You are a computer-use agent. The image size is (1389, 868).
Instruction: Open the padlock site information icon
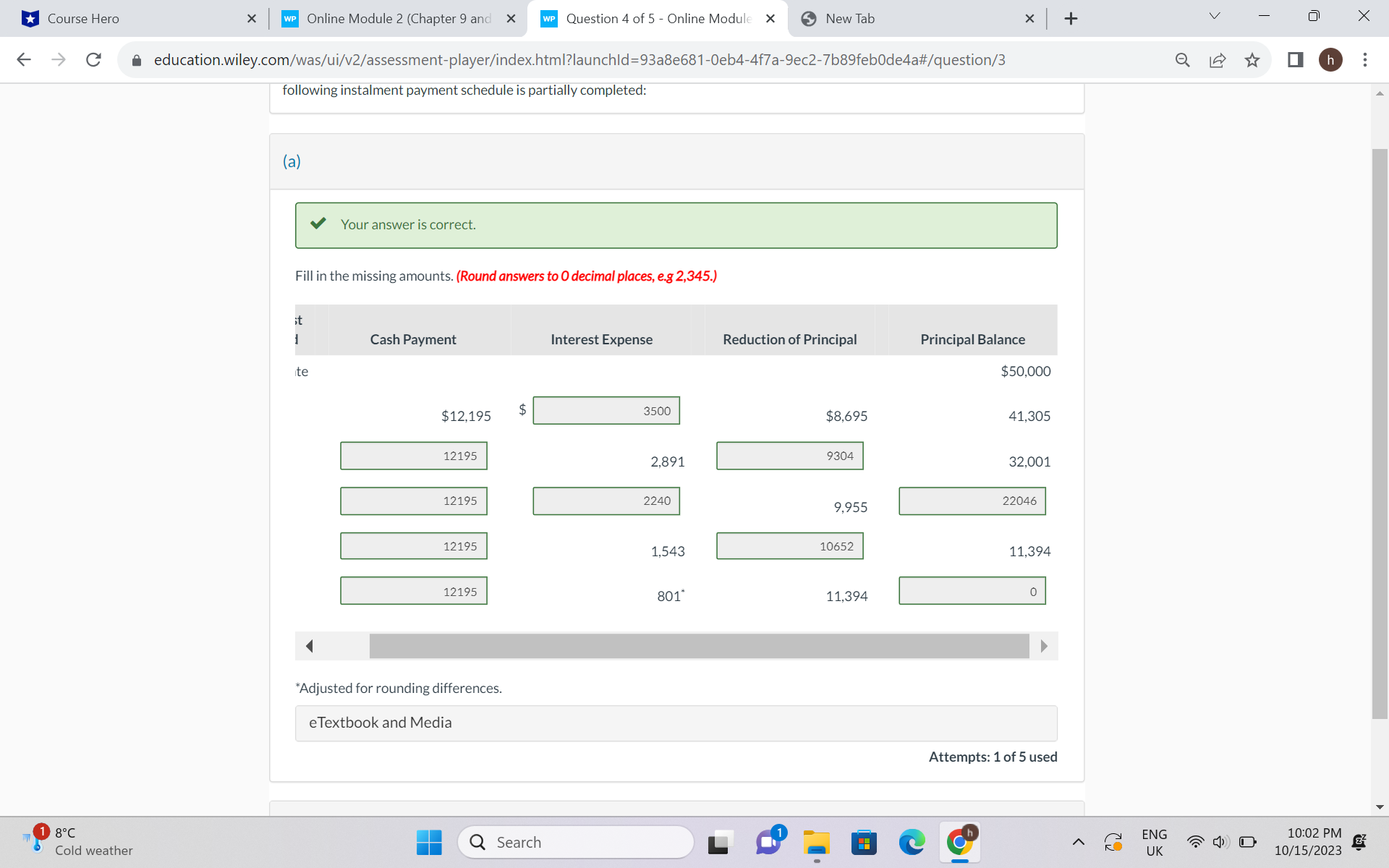(136, 60)
